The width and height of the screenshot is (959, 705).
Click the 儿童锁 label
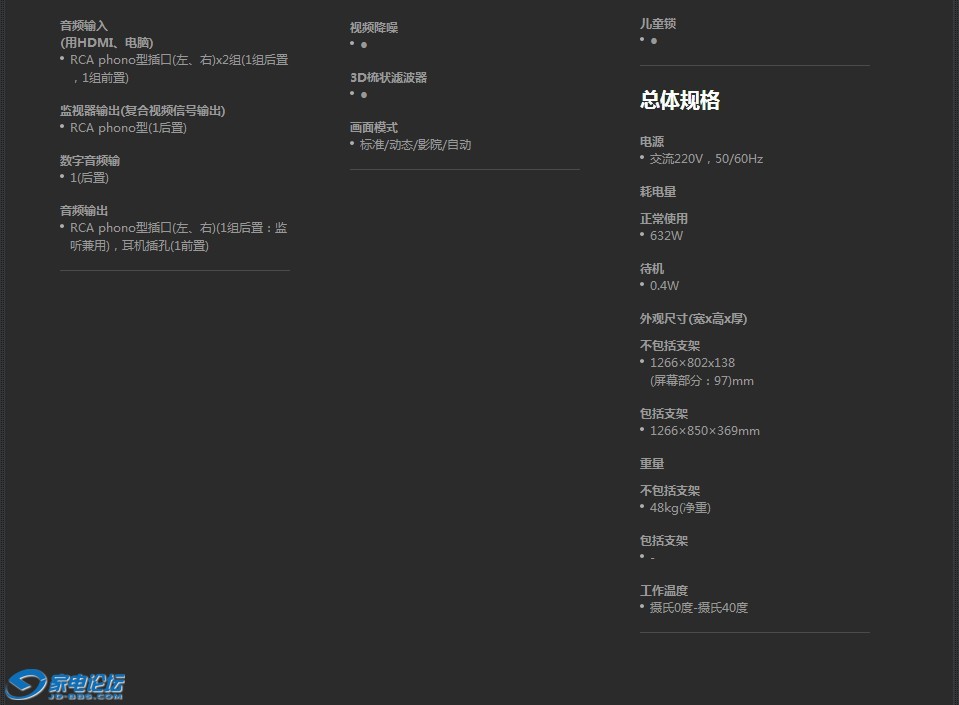pos(658,23)
